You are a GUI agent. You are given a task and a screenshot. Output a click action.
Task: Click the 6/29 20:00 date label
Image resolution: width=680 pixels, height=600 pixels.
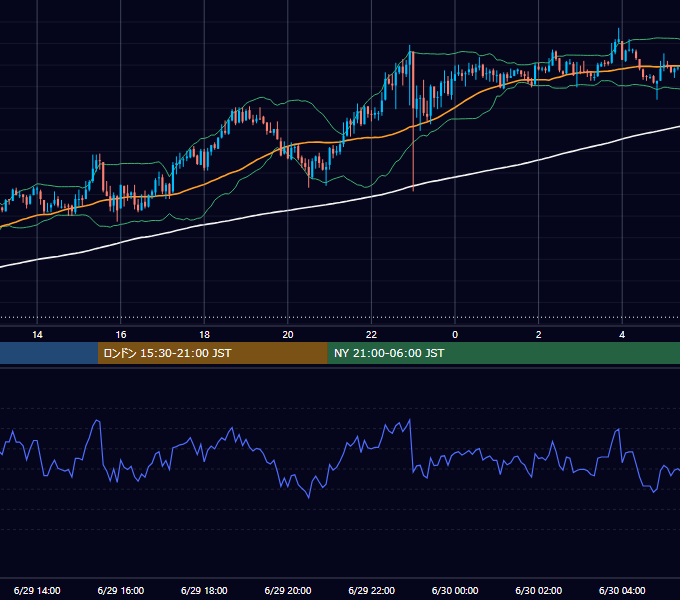tap(288, 590)
